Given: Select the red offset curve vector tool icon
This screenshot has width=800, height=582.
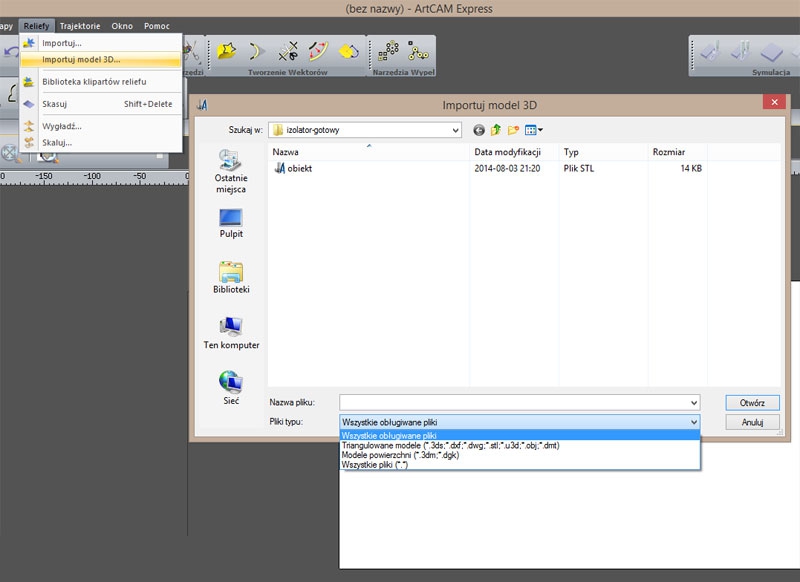Looking at the screenshot, I should [318, 51].
